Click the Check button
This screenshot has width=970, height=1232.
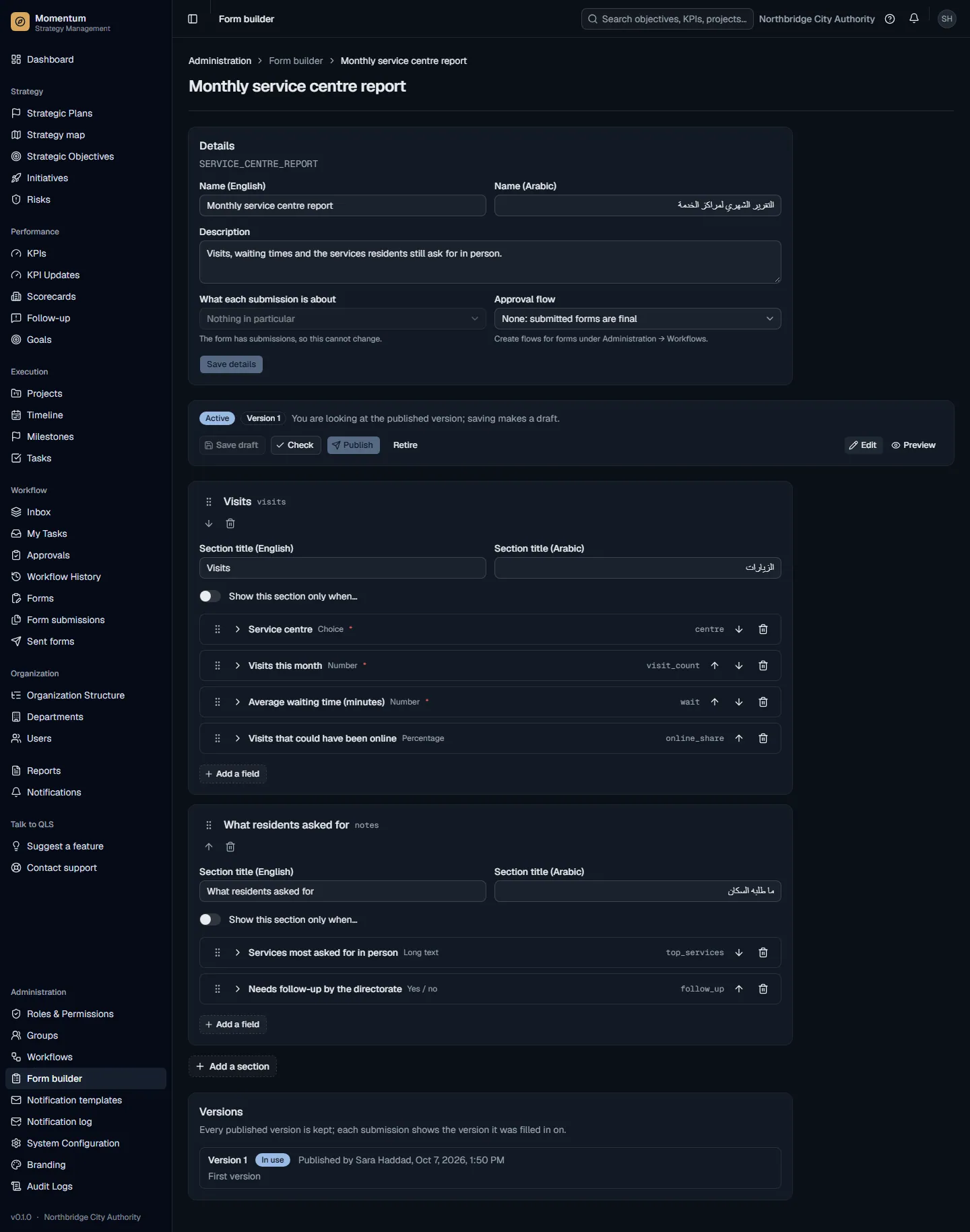[296, 445]
